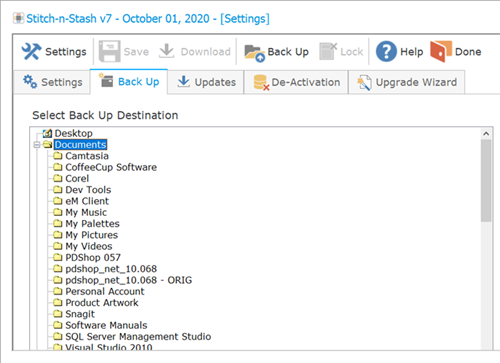Select the Camtasia folder

pos(87,156)
